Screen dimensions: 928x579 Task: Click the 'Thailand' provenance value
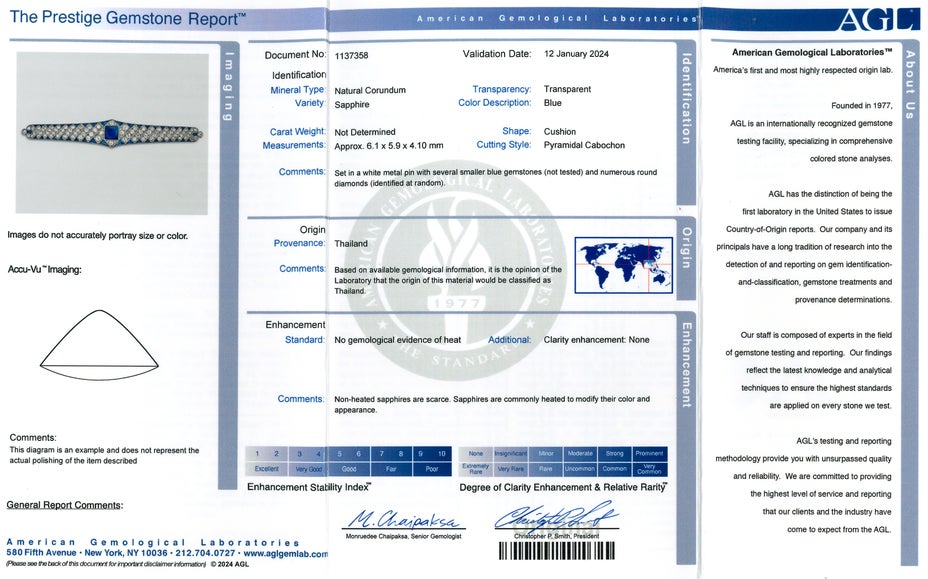351,244
